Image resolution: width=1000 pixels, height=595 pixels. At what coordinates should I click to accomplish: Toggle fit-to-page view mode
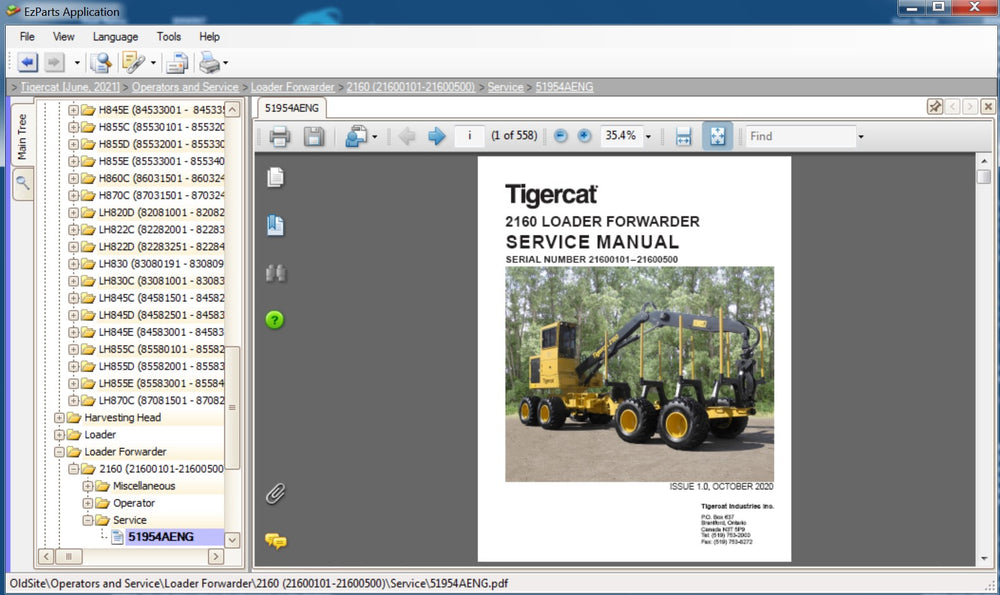[x=717, y=137]
